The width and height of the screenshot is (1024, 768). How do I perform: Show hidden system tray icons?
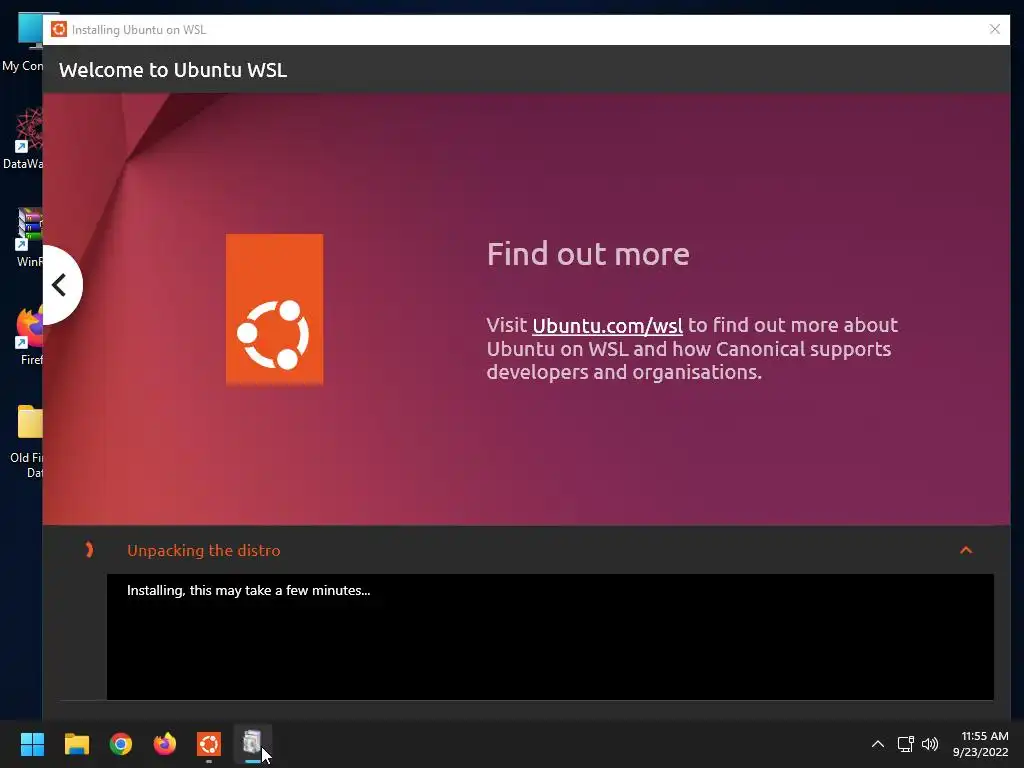tap(878, 744)
